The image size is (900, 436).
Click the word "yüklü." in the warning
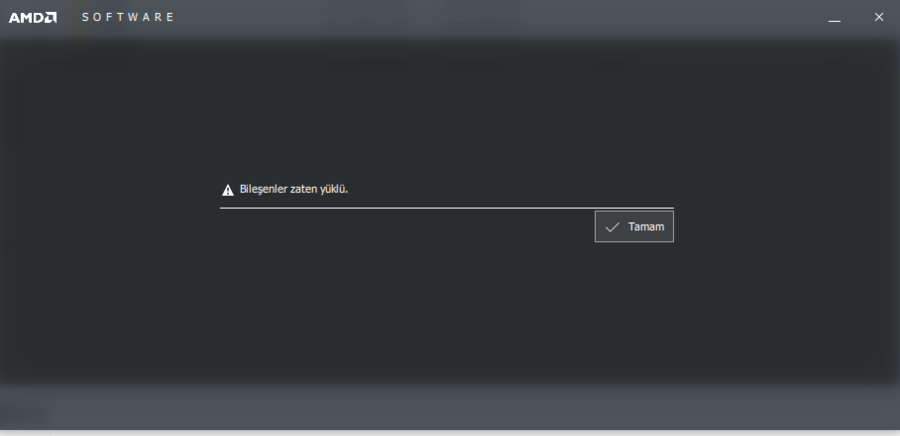[333, 189]
